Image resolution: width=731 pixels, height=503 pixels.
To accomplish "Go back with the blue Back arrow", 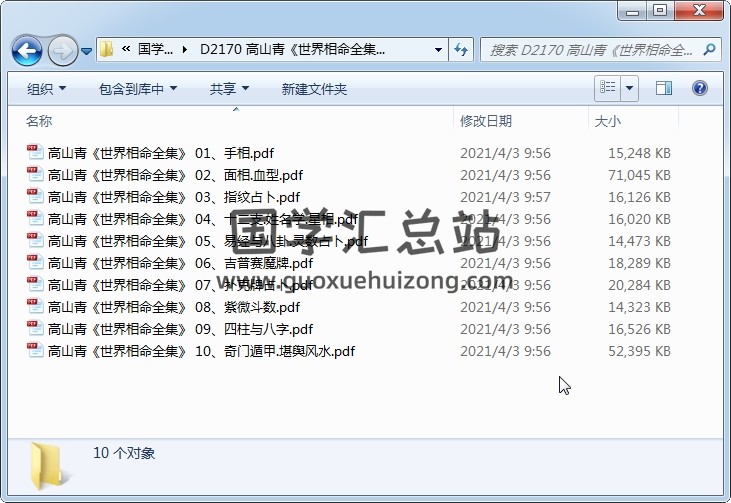I will pyautogui.click(x=27, y=50).
